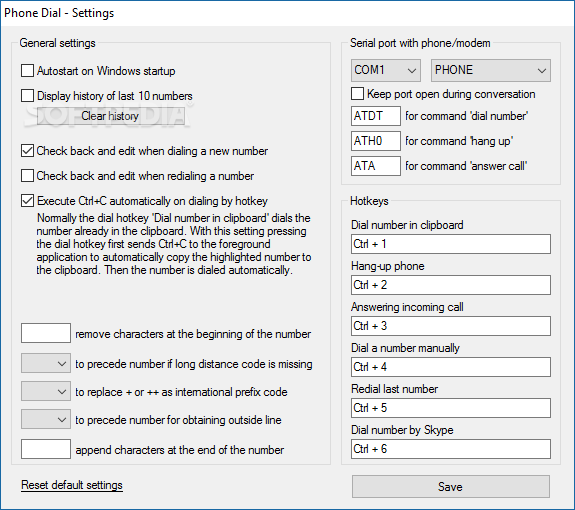Click the Save button
575x510 pixels.
(x=451, y=487)
